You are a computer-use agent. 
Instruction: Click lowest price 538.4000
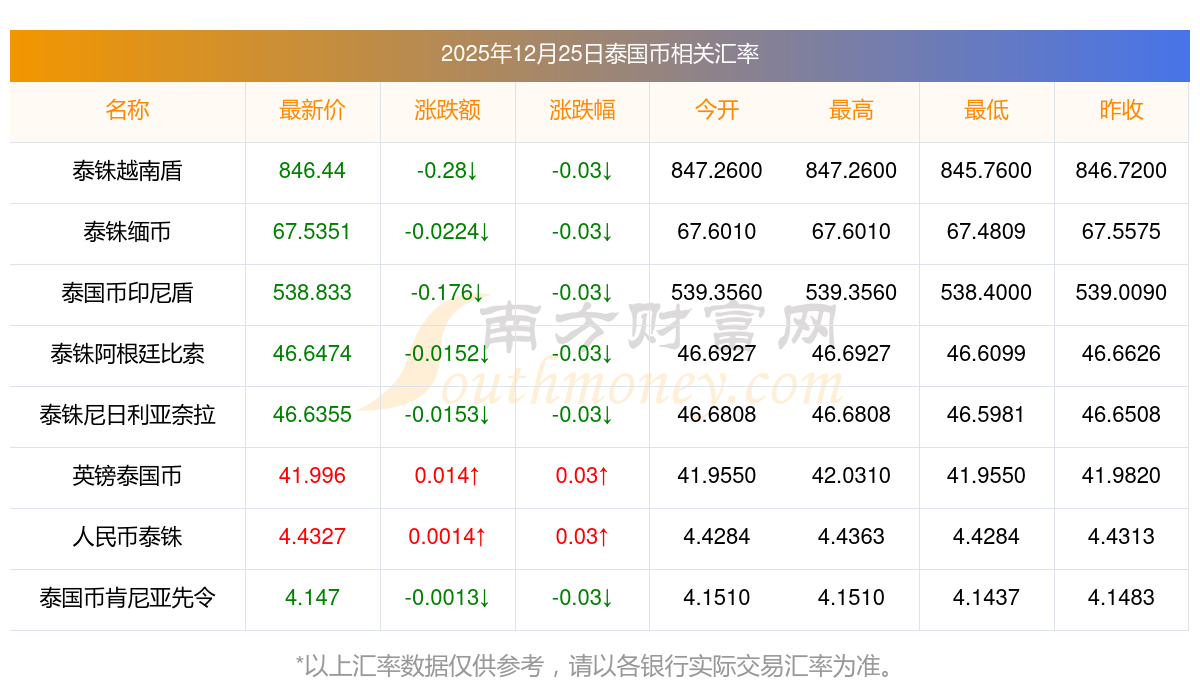(986, 293)
